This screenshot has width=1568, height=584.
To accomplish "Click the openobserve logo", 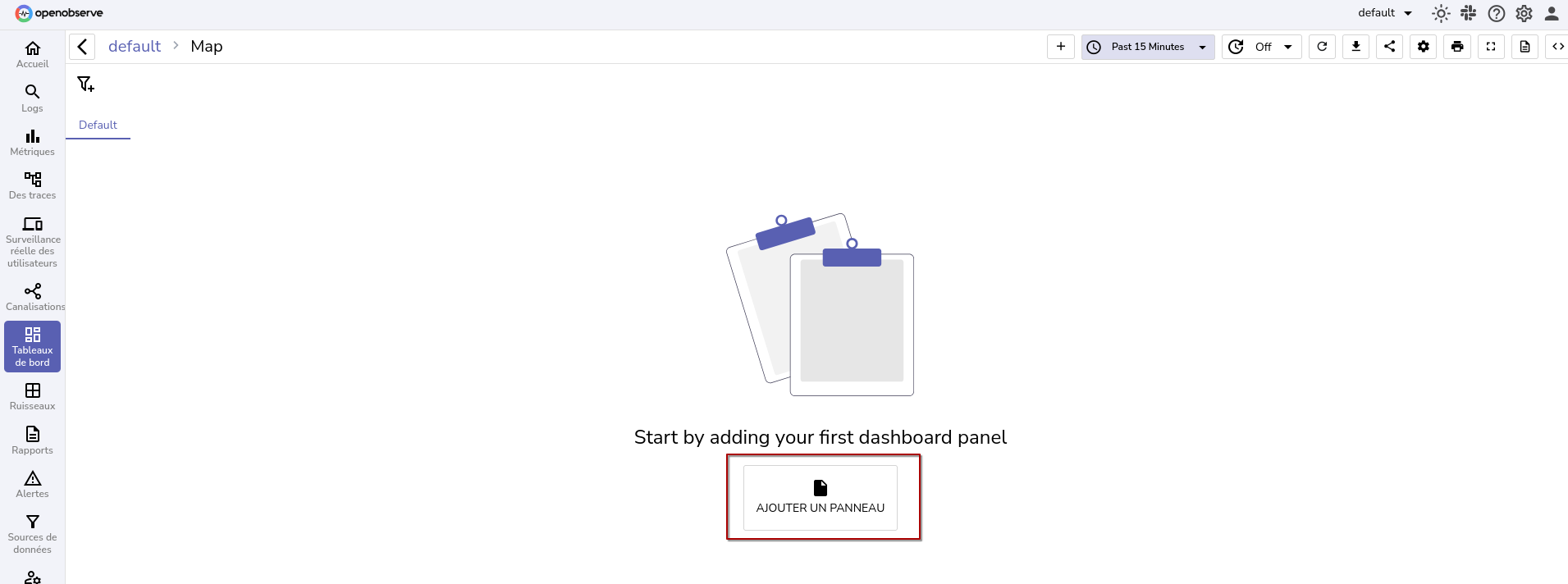I will (59, 13).
